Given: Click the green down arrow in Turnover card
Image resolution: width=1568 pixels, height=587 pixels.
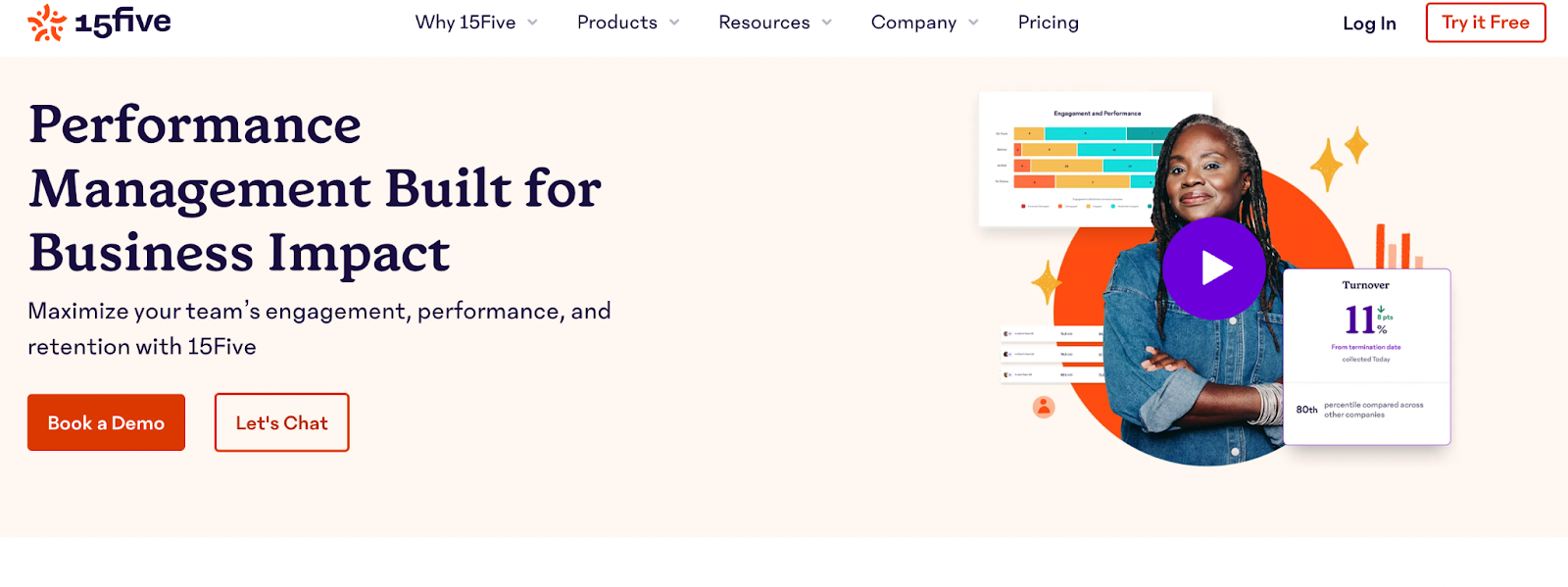Looking at the screenshot, I should tap(1381, 309).
